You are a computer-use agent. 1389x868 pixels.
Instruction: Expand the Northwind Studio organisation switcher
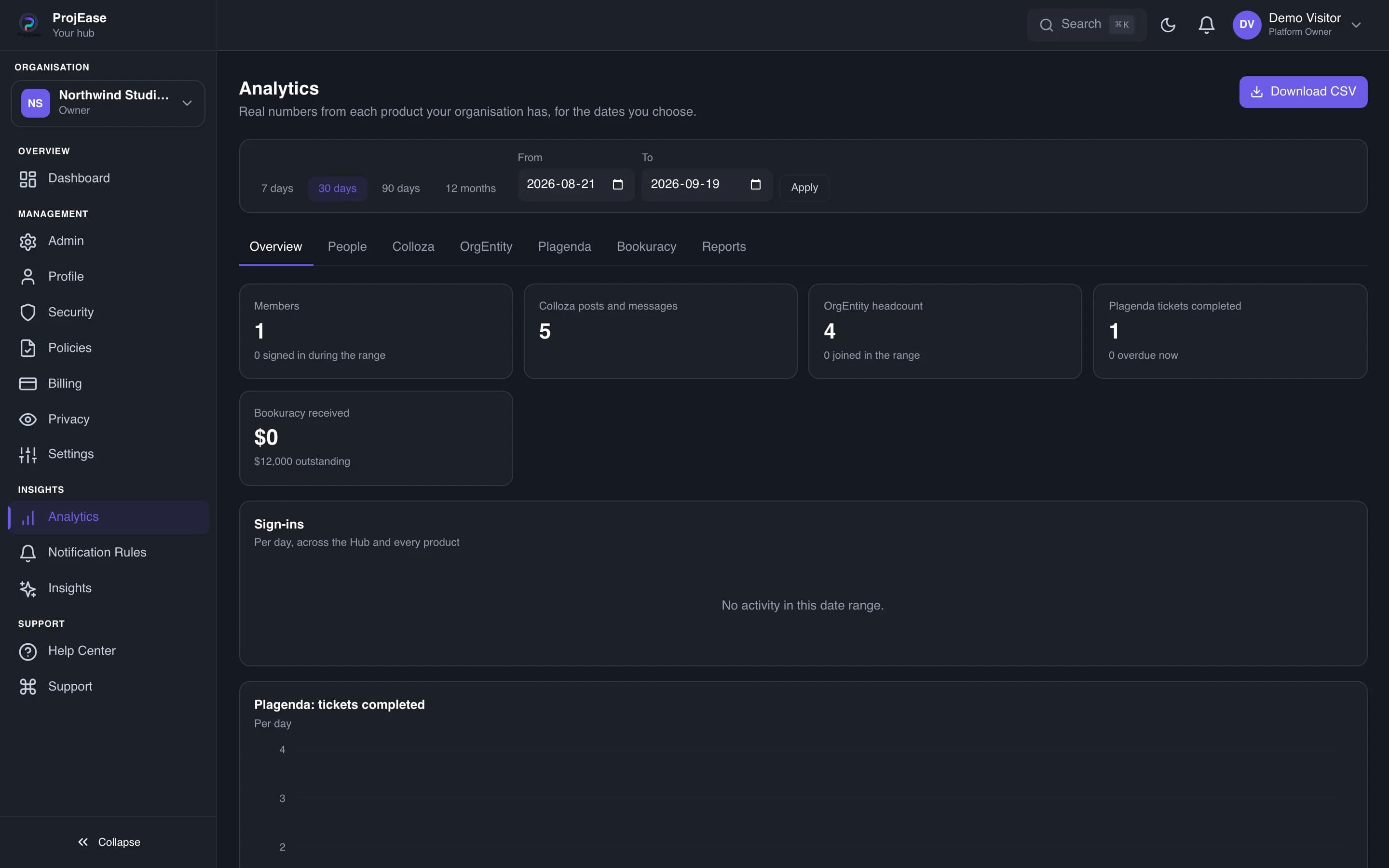point(108,103)
